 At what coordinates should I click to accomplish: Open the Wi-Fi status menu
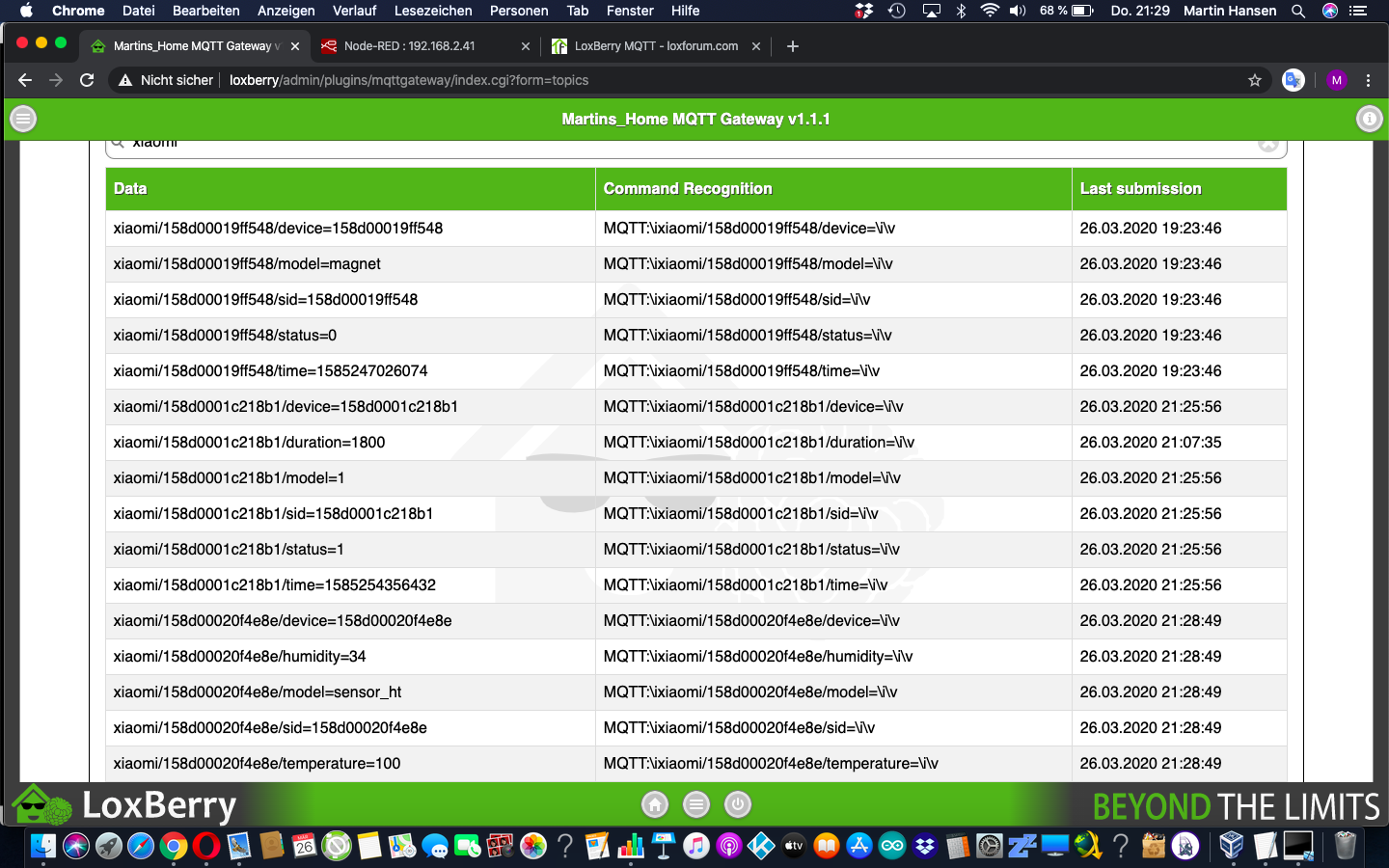(x=989, y=11)
